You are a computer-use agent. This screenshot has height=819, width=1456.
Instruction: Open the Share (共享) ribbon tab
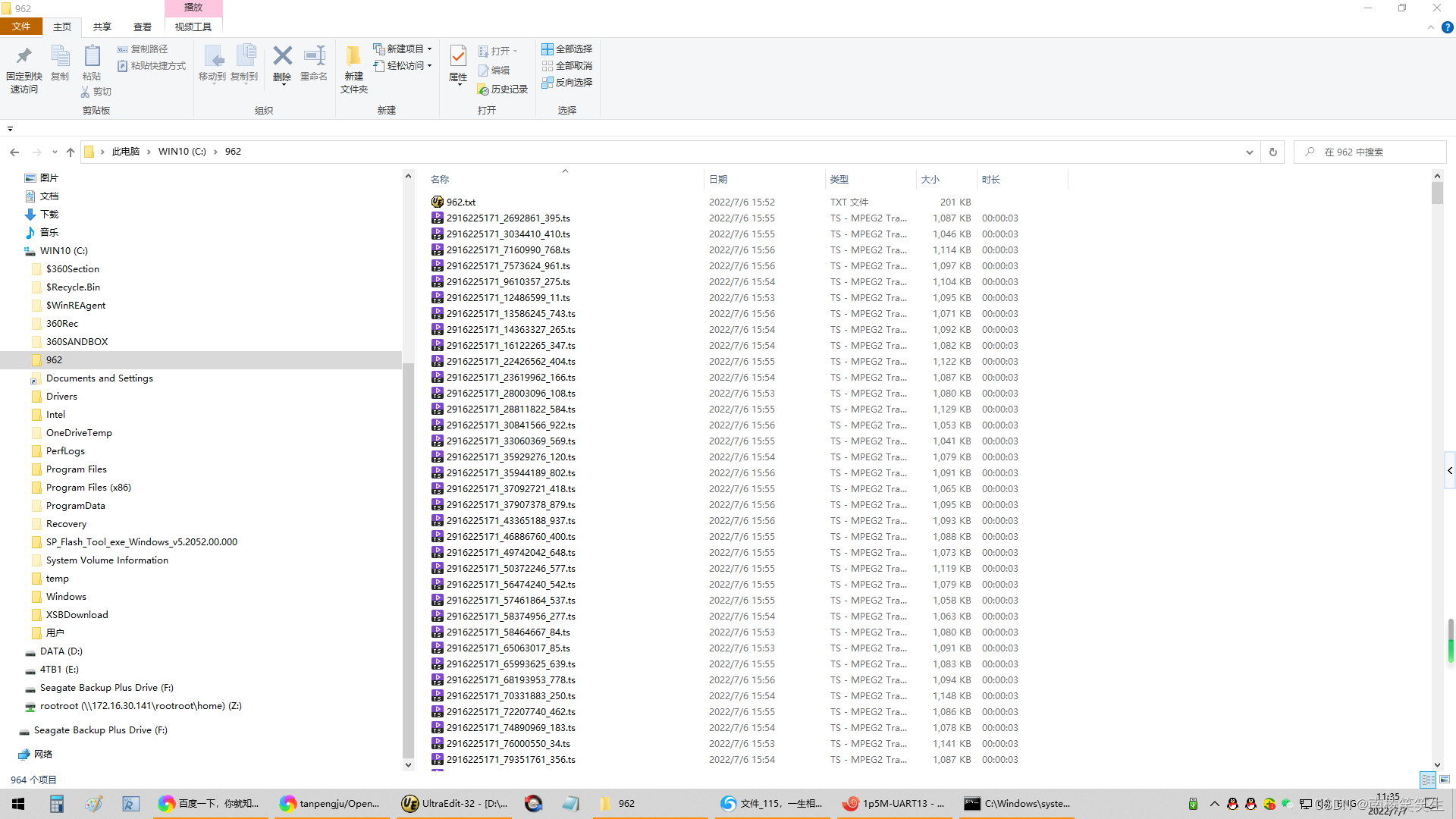(x=102, y=27)
